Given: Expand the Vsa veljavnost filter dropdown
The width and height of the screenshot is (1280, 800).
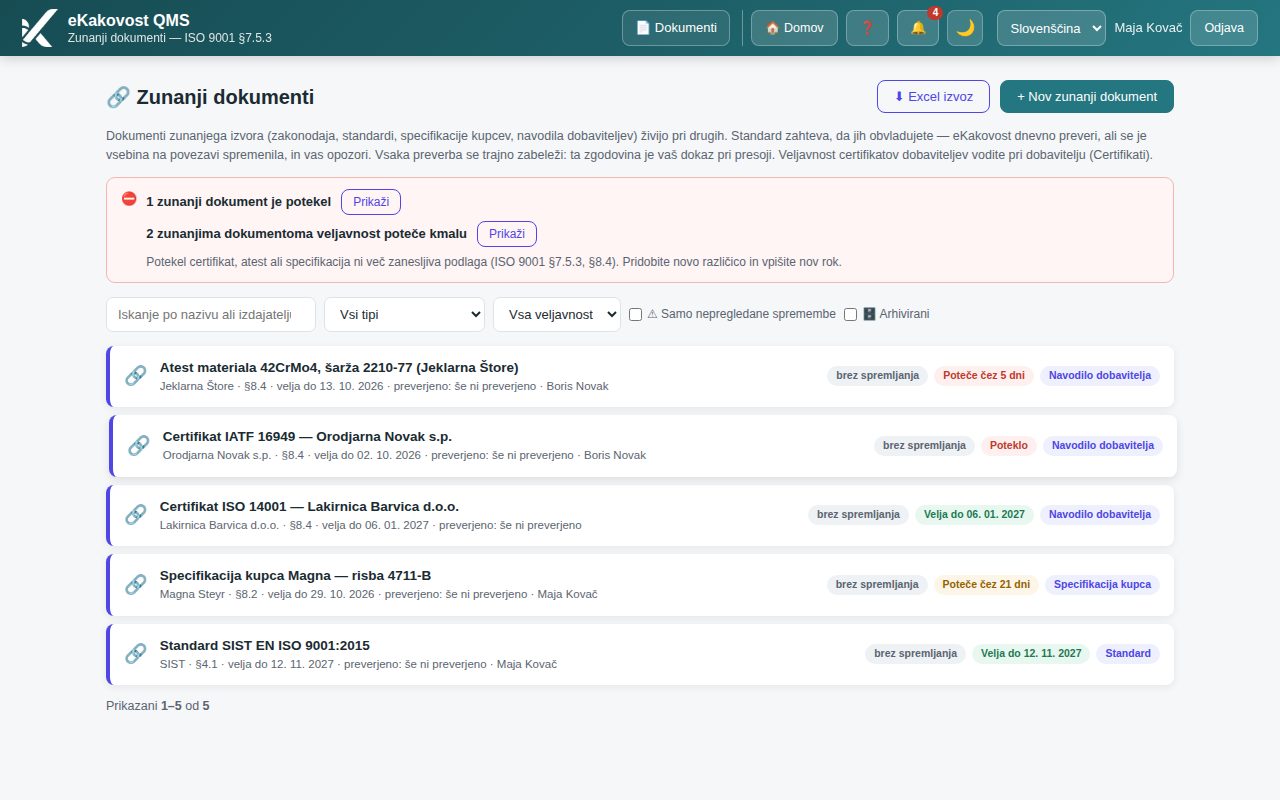Looking at the screenshot, I should pos(557,314).
